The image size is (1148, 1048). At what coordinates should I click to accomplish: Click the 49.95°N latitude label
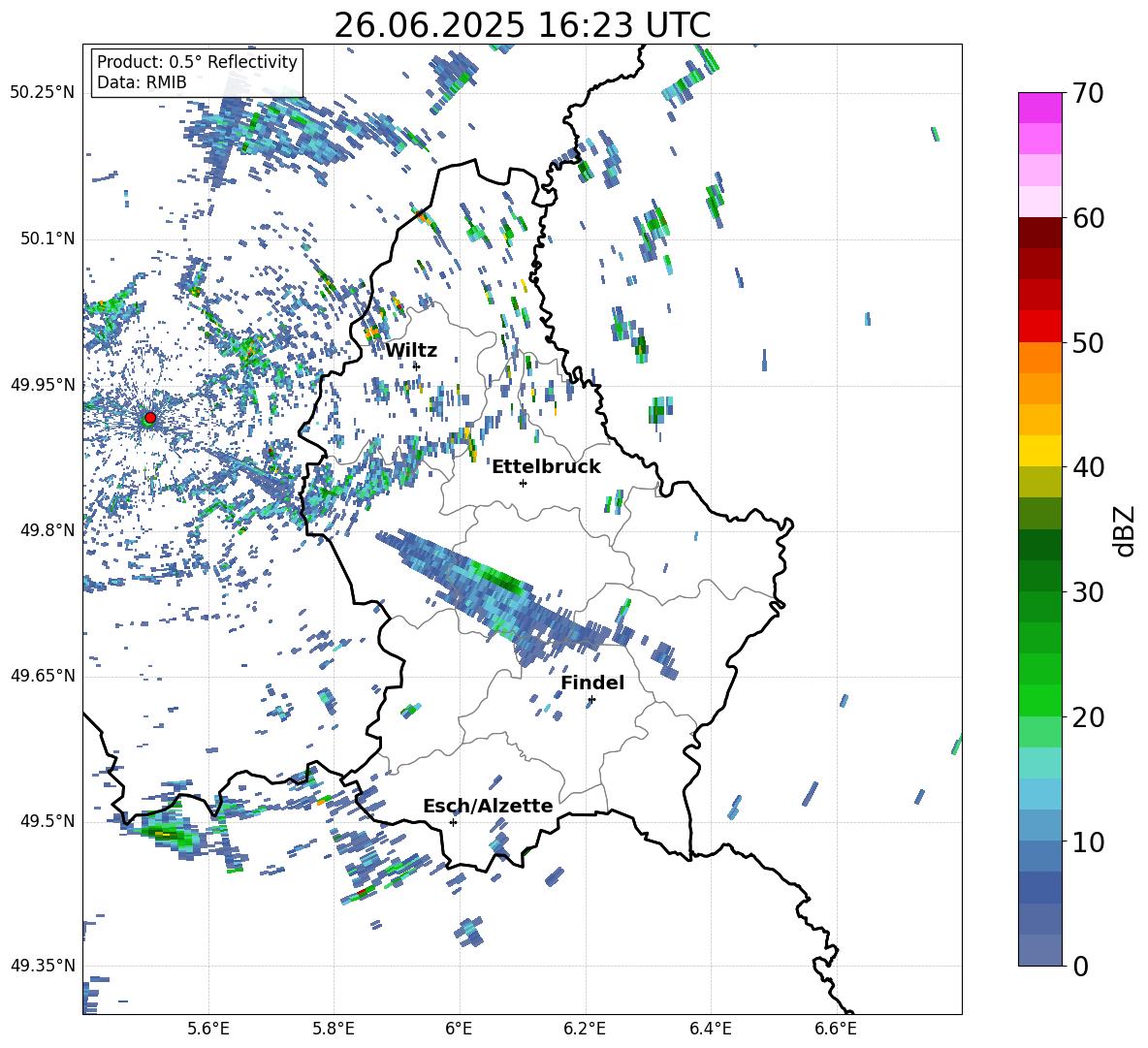pos(43,385)
